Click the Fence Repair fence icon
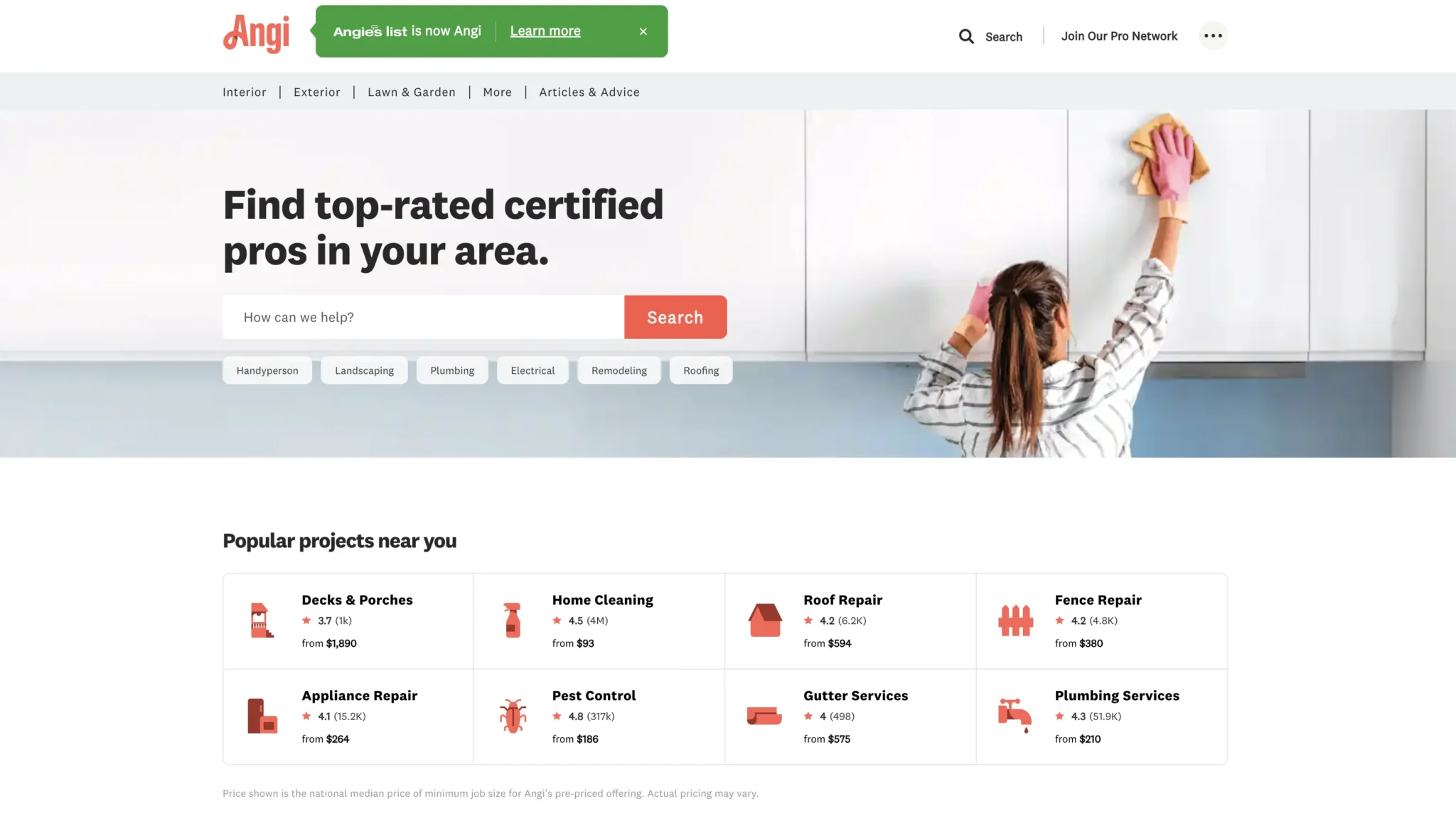1456x816 pixels. (x=1016, y=620)
